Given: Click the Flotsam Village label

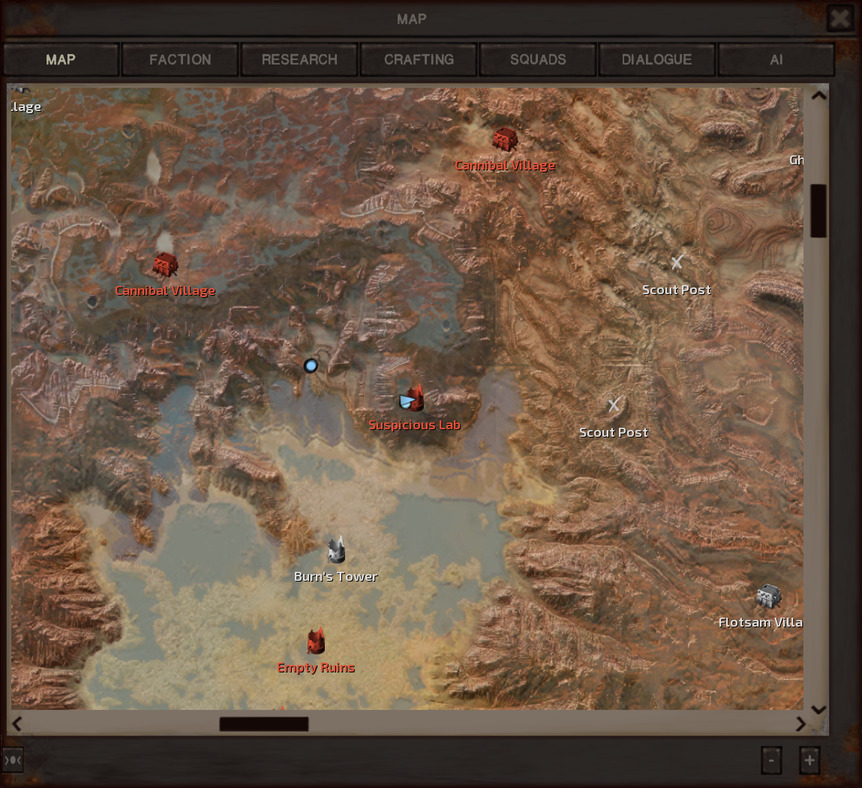Looking at the screenshot, I should click(760, 622).
